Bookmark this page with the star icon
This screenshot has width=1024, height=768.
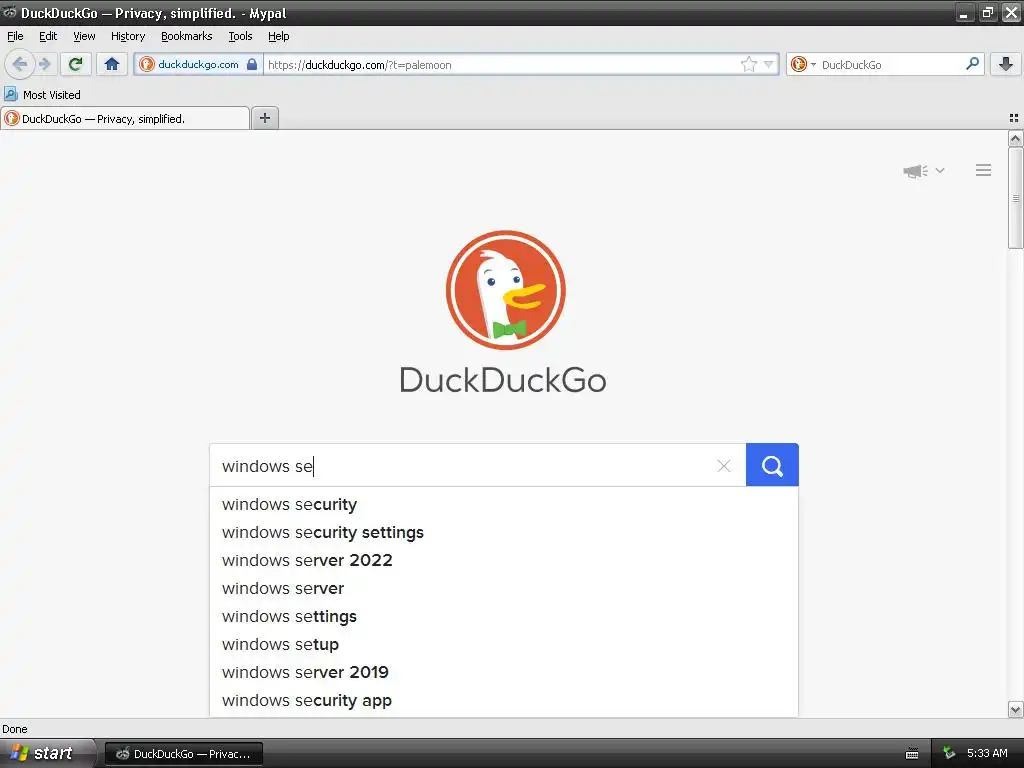click(748, 64)
